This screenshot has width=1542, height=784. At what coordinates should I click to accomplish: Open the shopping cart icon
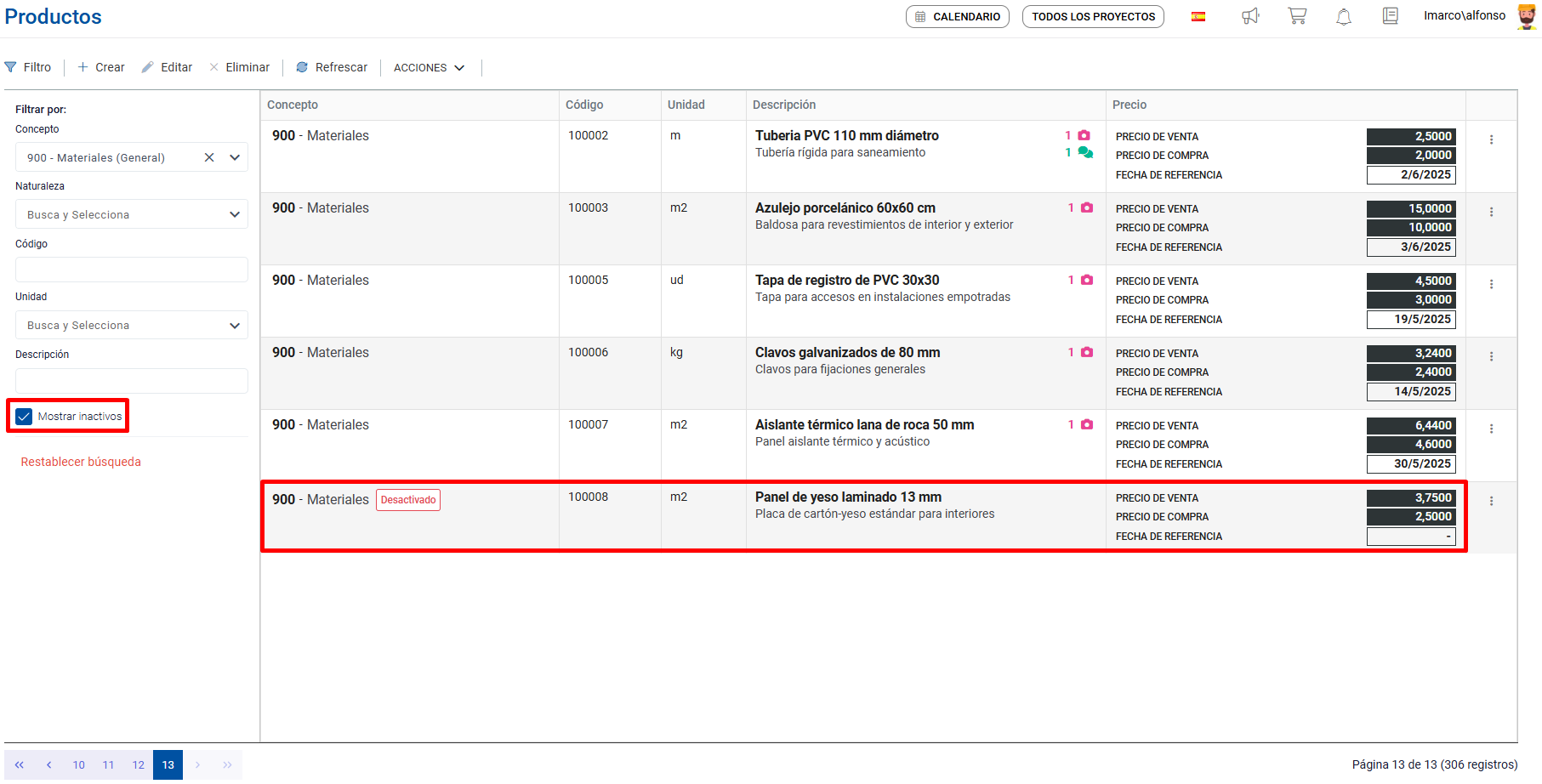click(1297, 16)
